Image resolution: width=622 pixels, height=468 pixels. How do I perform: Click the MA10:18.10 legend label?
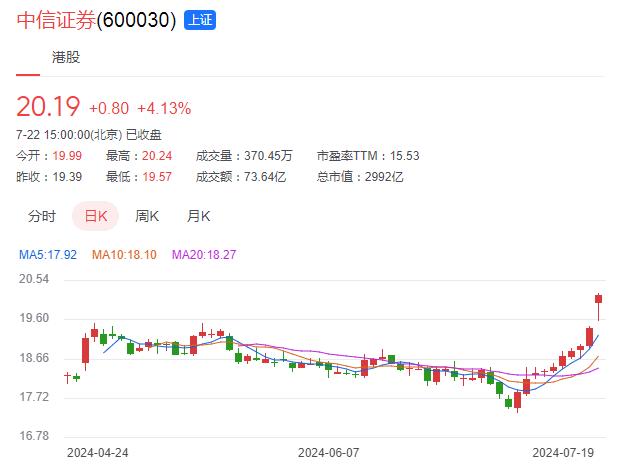click(x=124, y=254)
